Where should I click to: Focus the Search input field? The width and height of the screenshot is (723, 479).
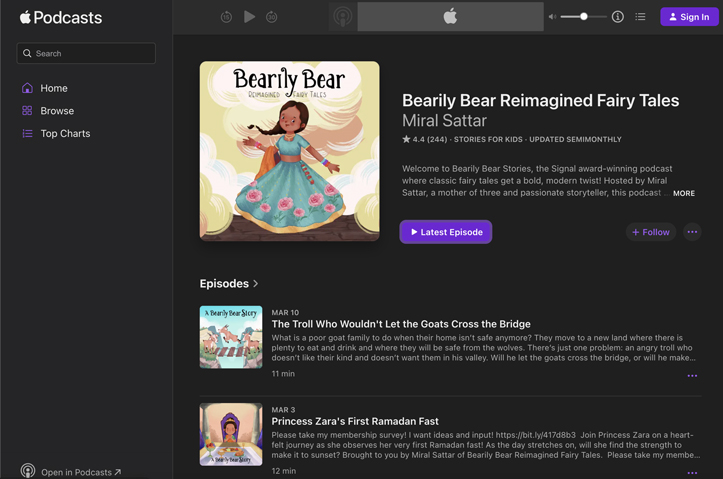coord(86,53)
